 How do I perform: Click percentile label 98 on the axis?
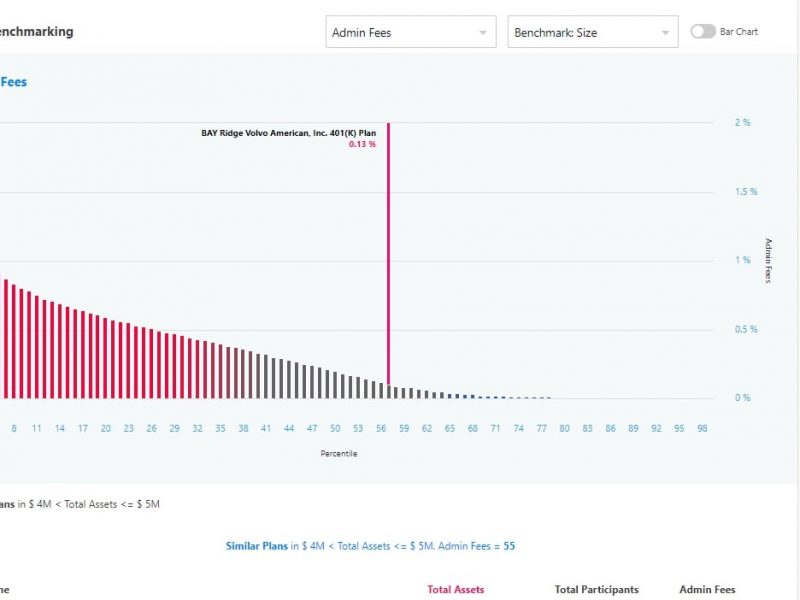pyautogui.click(x=702, y=428)
